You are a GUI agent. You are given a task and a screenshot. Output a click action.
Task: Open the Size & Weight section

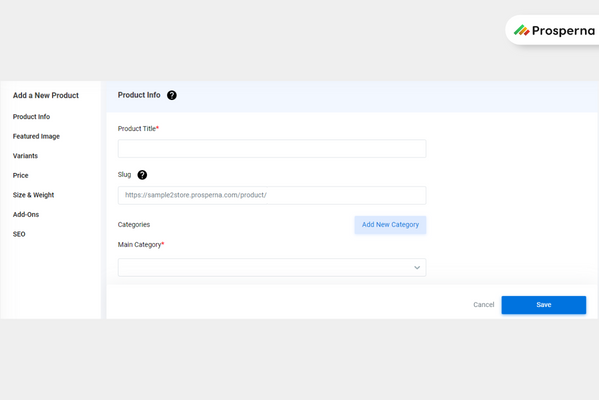pos(33,195)
